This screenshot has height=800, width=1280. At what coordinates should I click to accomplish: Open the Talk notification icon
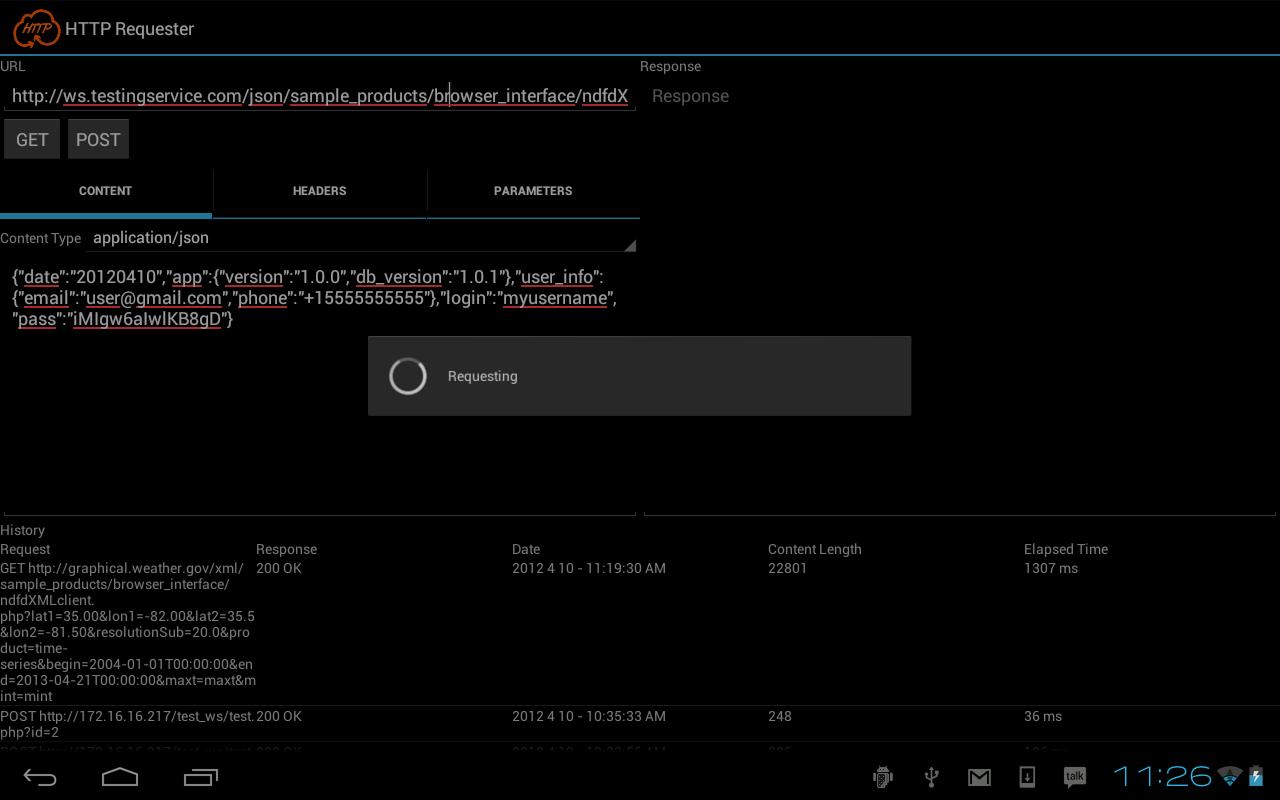coord(1075,777)
